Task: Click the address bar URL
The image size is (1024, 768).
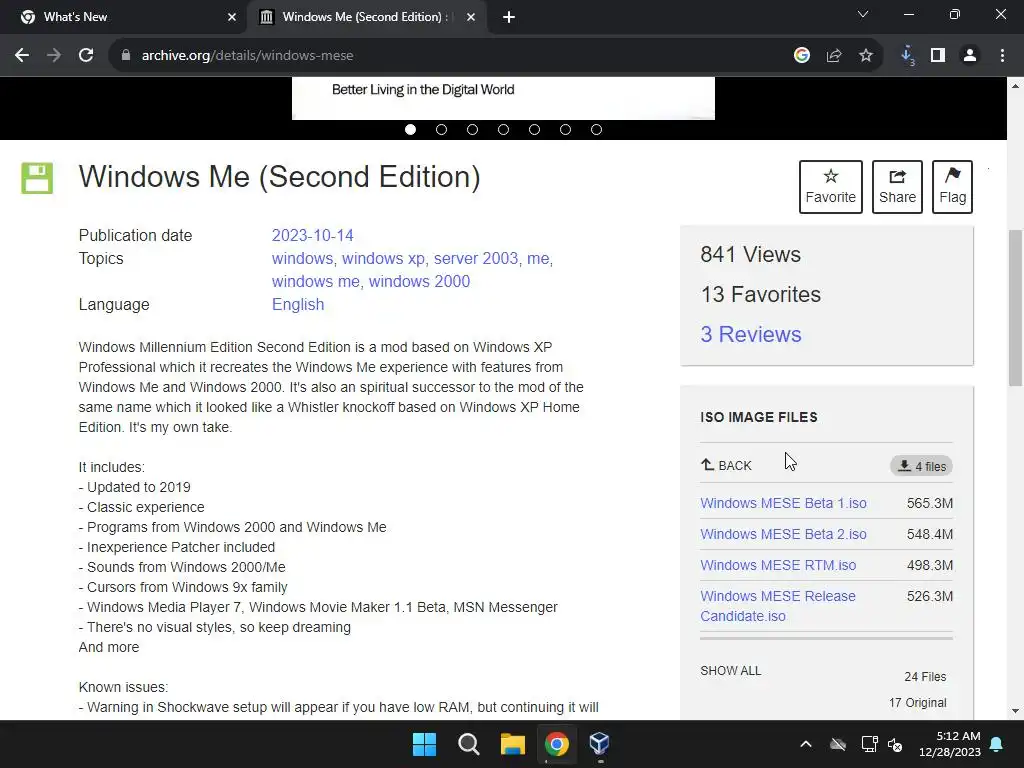Action: point(248,56)
